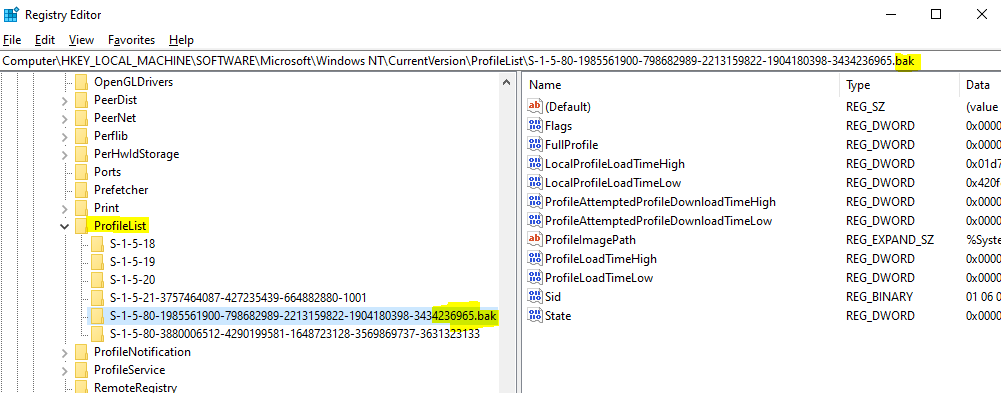Image resolution: width=1001 pixels, height=393 pixels.
Task: Click the tree pane scroll up arrow
Action: coord(506,82)
